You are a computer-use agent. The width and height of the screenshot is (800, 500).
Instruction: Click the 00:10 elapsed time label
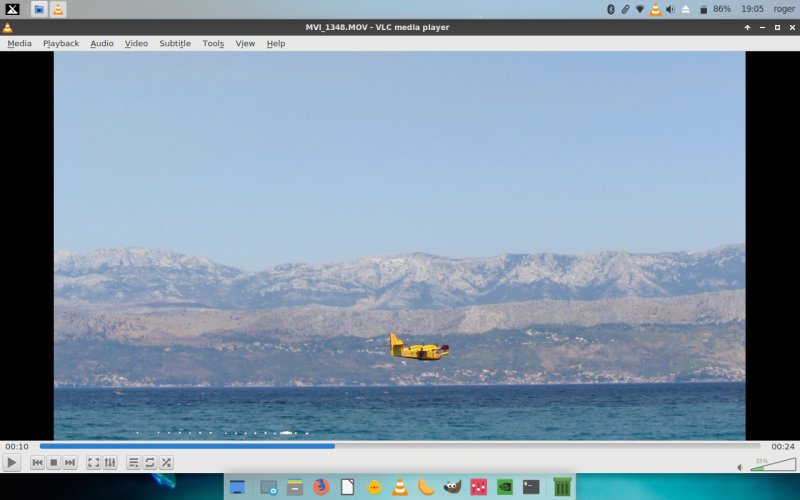point(17,446)
